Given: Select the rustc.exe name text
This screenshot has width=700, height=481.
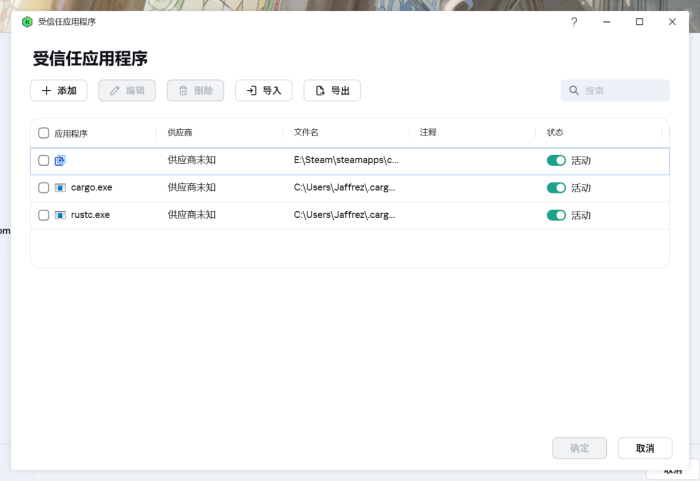Looking at the screenshot, I should (x=90, y=215).
